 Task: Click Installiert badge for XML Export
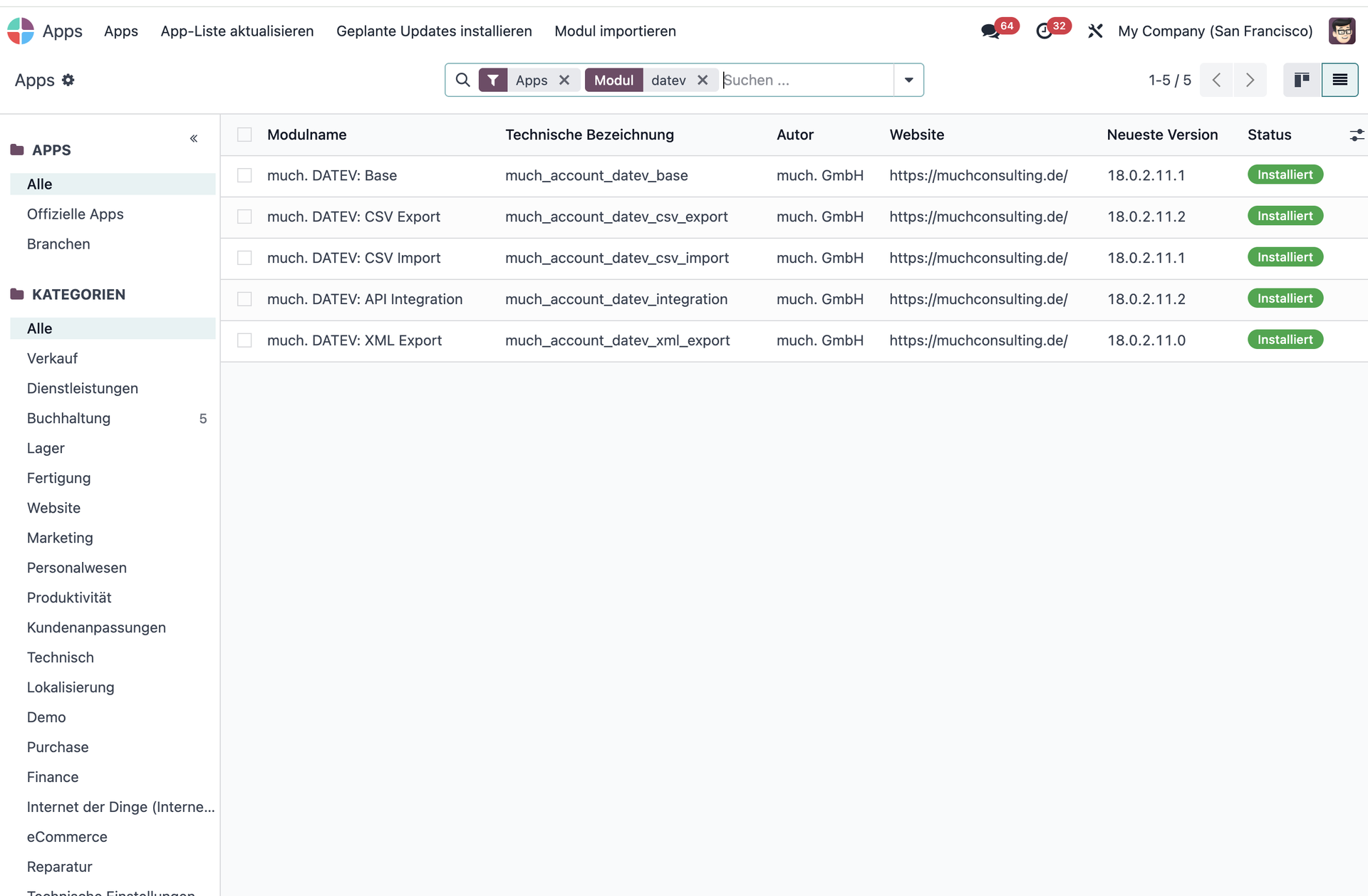pyautogui.click(x=1285, y=340)
